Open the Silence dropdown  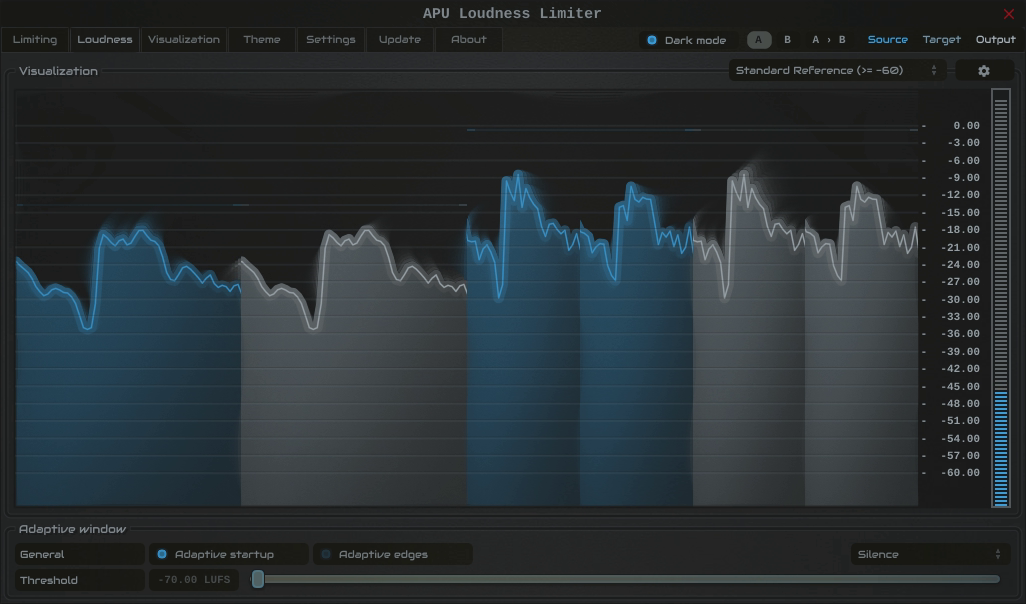tap(929, 554)
